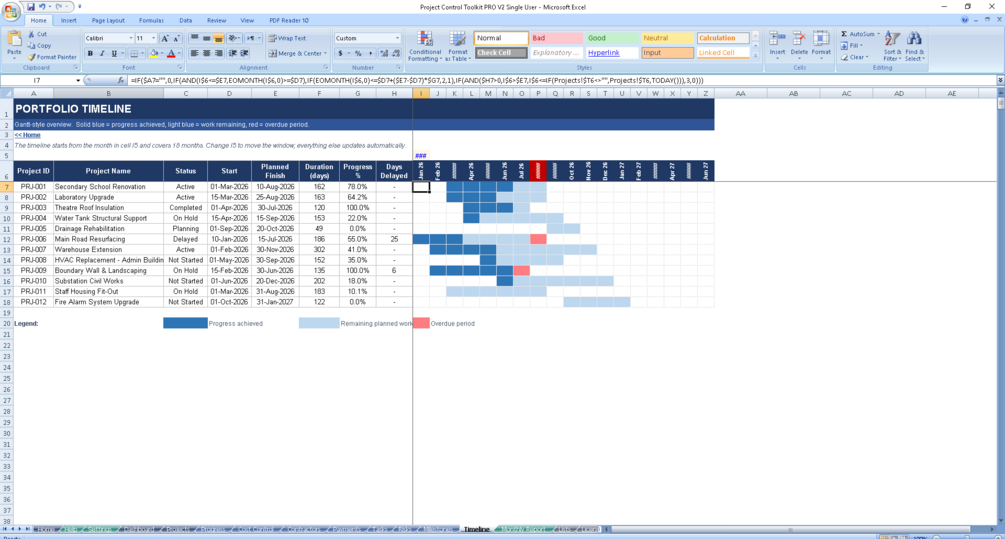Enable middle vertical alignment
Image resolution: width=1005 pixels, height=539 pixels.
(206, 38)
